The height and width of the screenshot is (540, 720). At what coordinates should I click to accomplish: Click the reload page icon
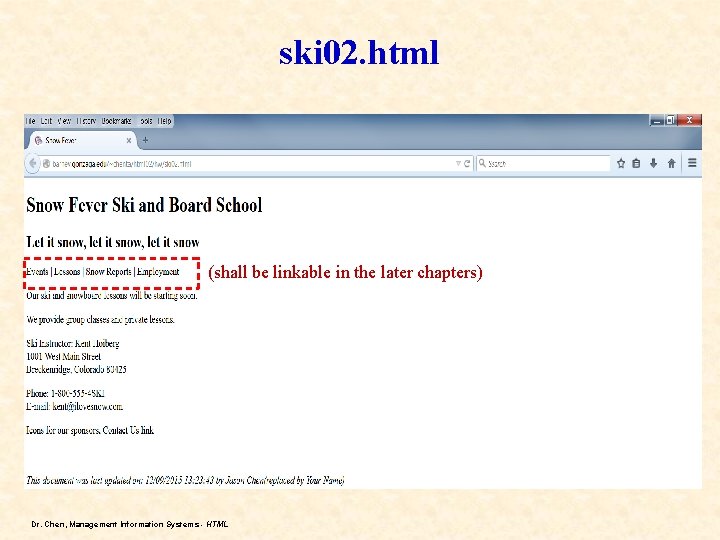click(467, 163)
